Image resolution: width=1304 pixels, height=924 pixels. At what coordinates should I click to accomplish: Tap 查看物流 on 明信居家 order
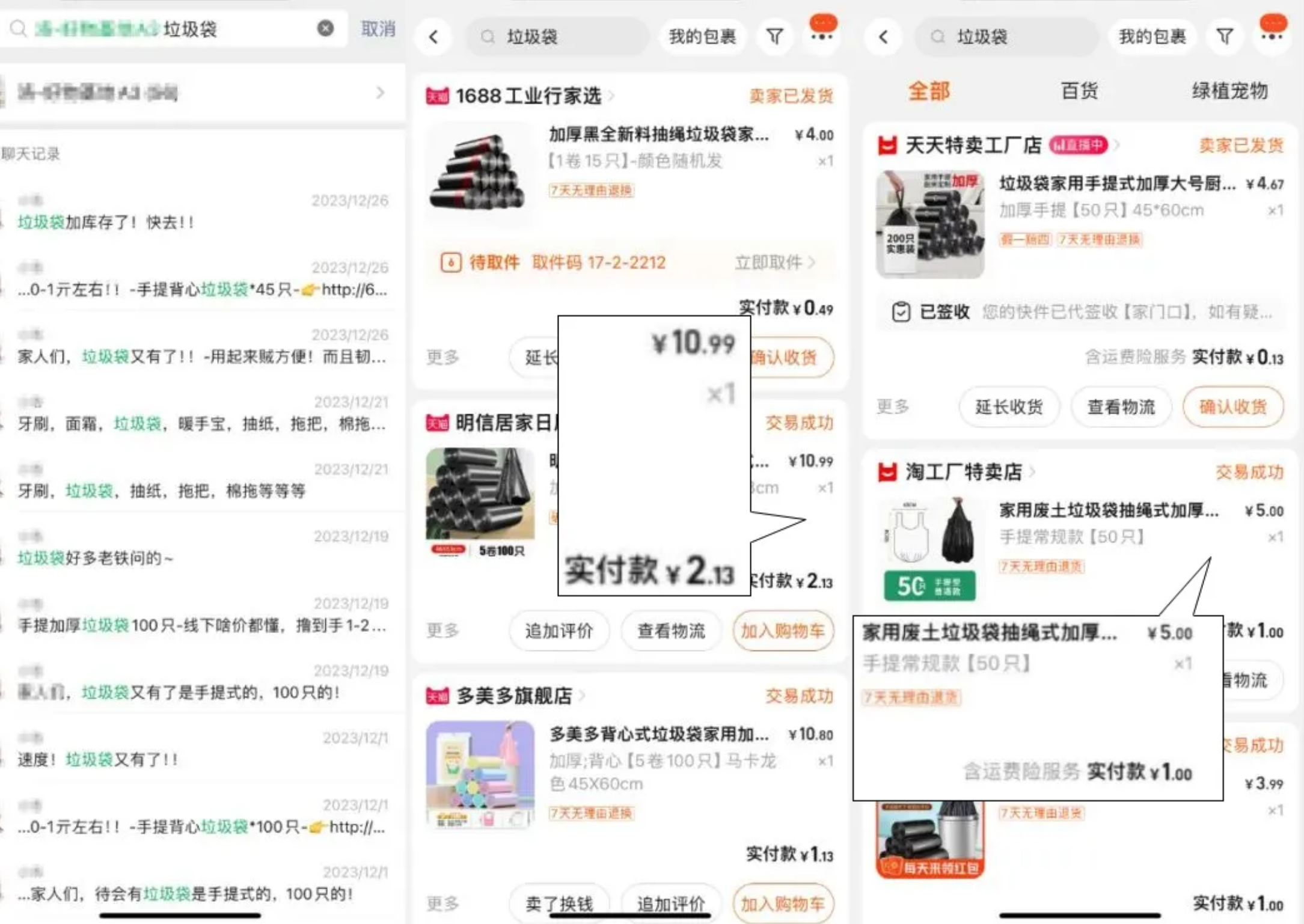tap(671, 630)
